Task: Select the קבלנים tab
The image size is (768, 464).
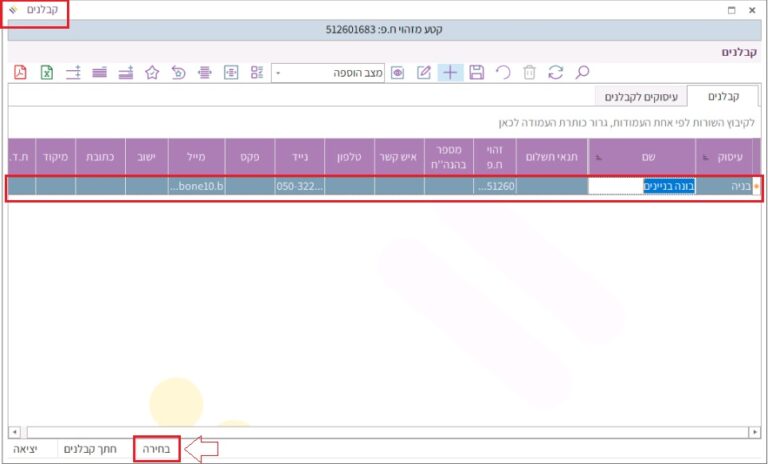Action: [722, 96]
